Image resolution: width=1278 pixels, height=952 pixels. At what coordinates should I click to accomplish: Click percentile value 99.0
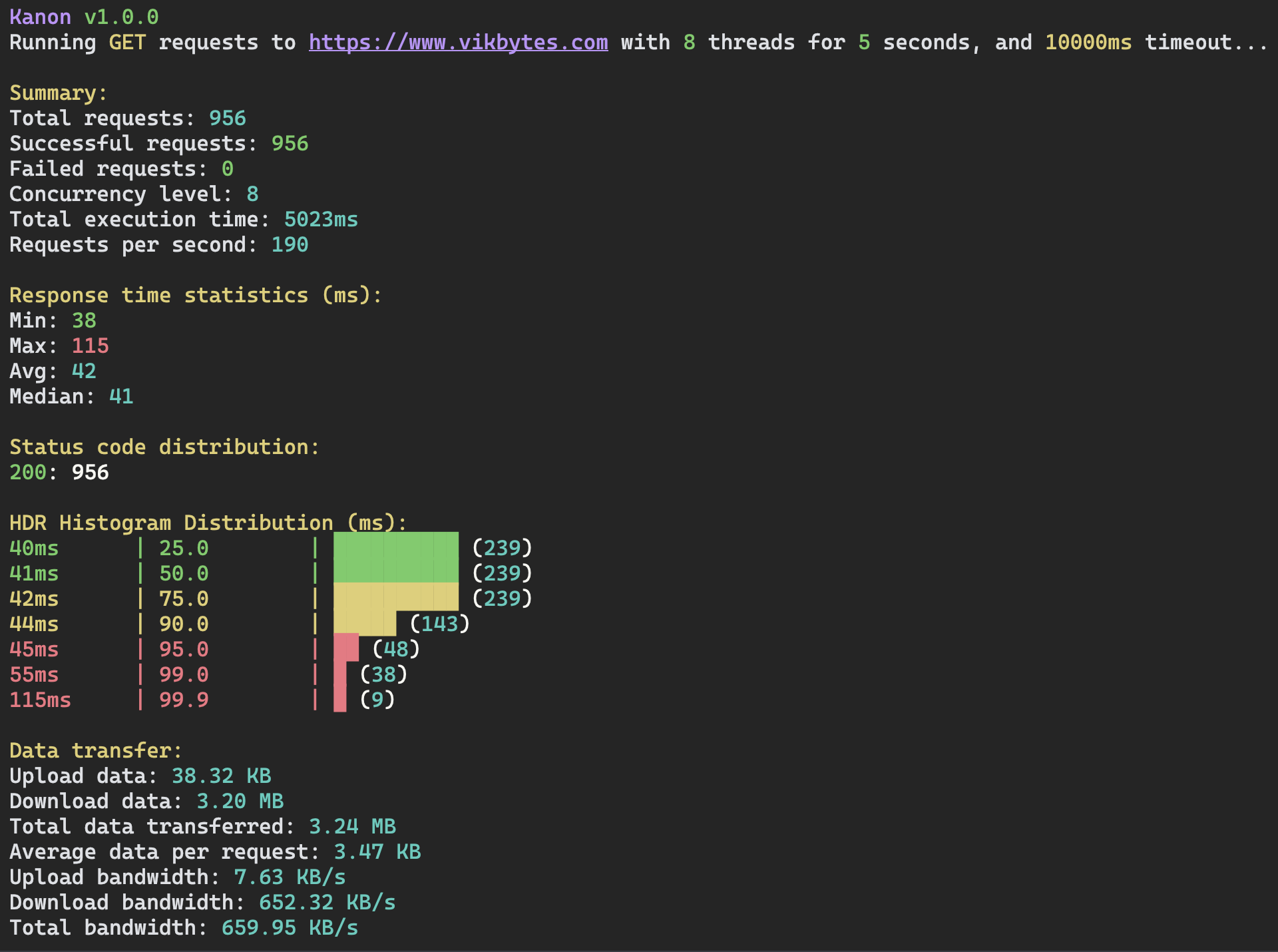tap(184, 675)
